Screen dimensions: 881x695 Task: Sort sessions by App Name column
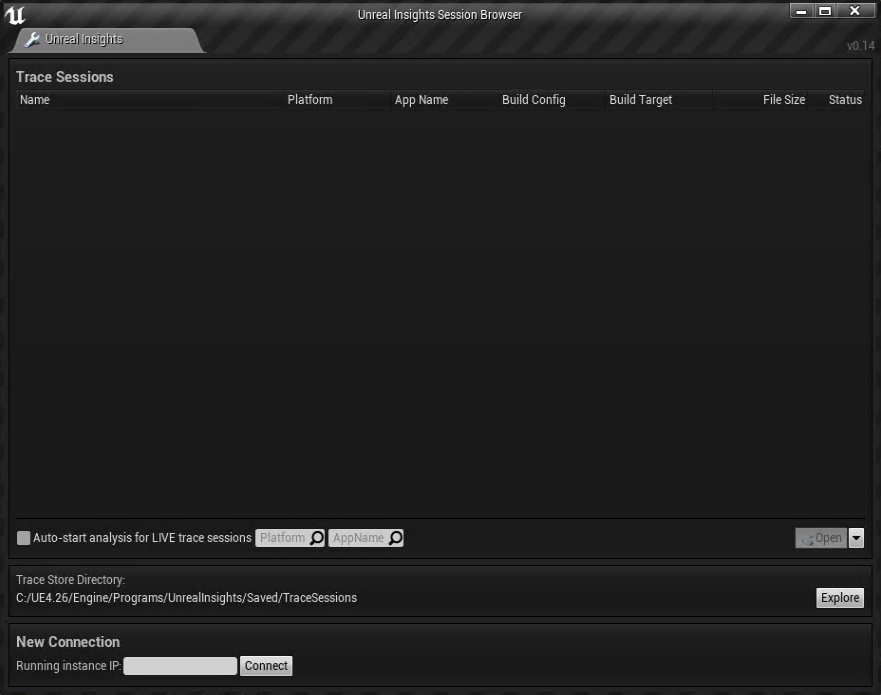(444, 100)
